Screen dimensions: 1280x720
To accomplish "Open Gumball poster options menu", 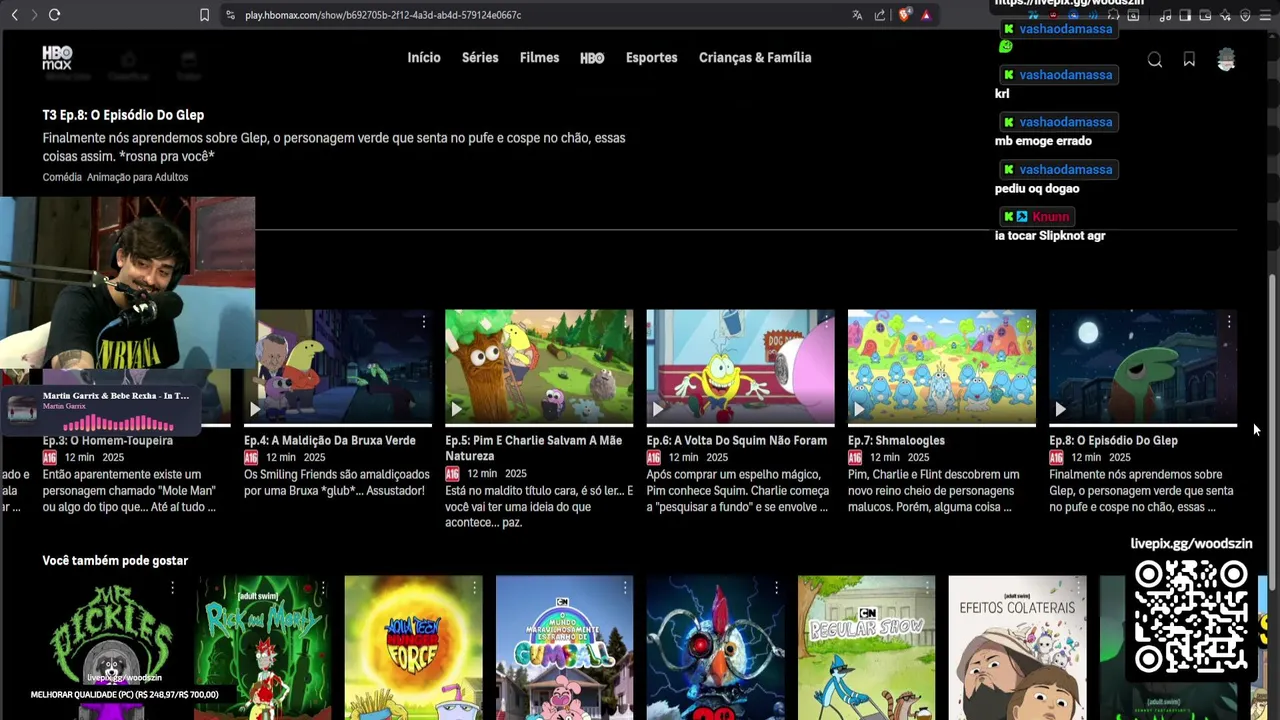I will (x=625, y=588).
